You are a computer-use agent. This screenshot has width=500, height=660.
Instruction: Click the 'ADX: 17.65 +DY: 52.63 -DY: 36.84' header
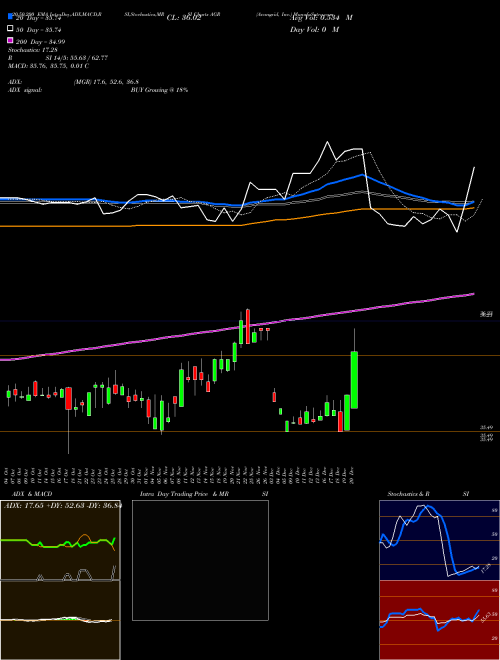63,506
